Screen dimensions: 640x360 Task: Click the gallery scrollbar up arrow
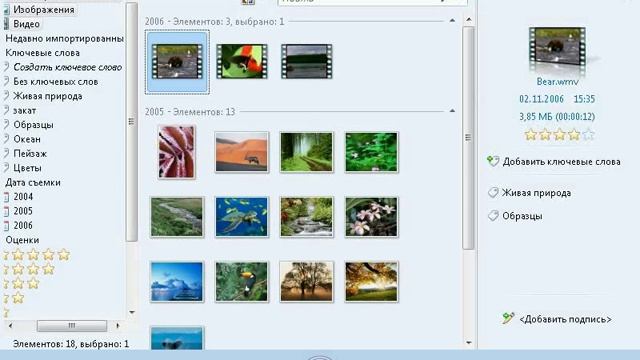tap(469, 19)
